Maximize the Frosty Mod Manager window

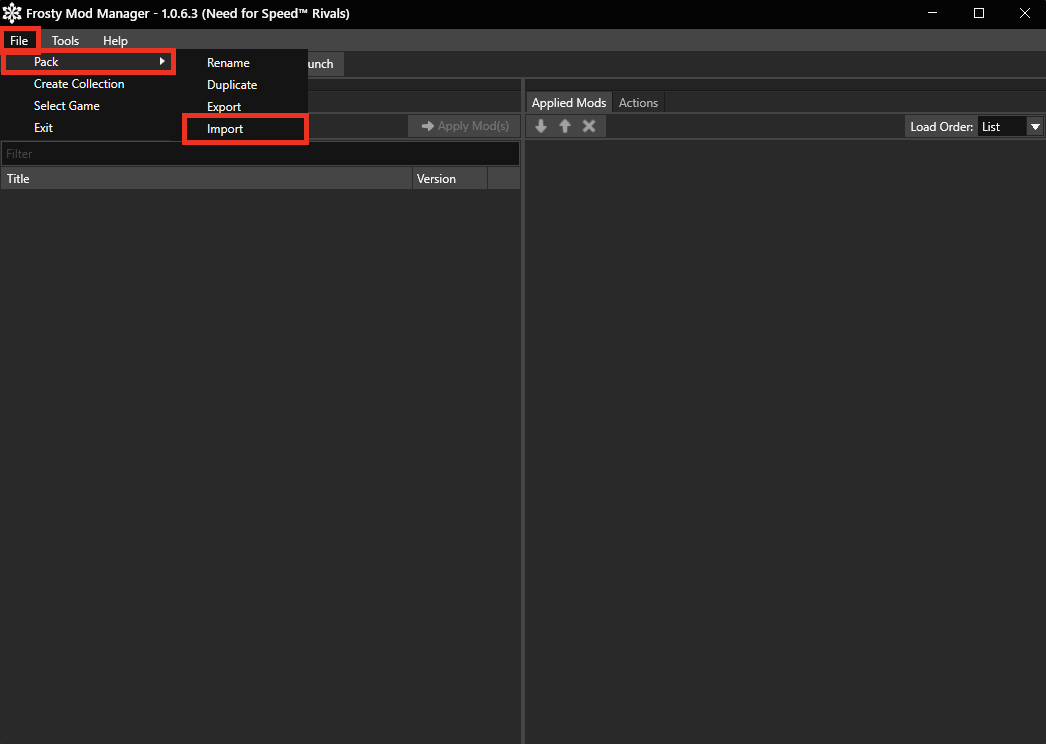click(x=979, y=13)
